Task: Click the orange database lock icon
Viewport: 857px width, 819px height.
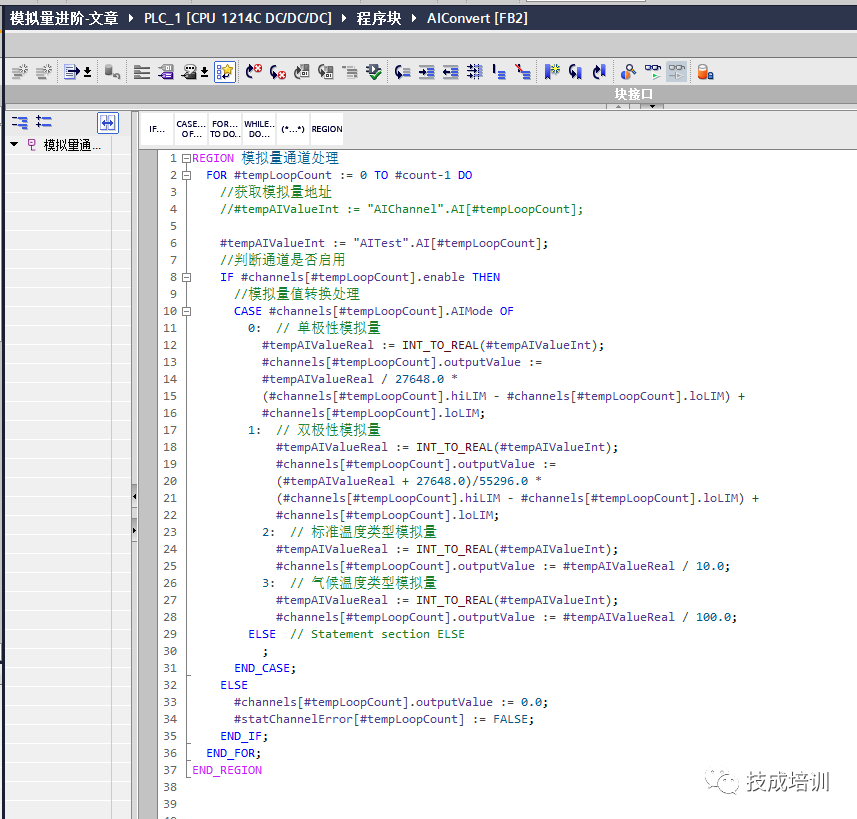Action: pyautogui.click(x=705, y=72)
